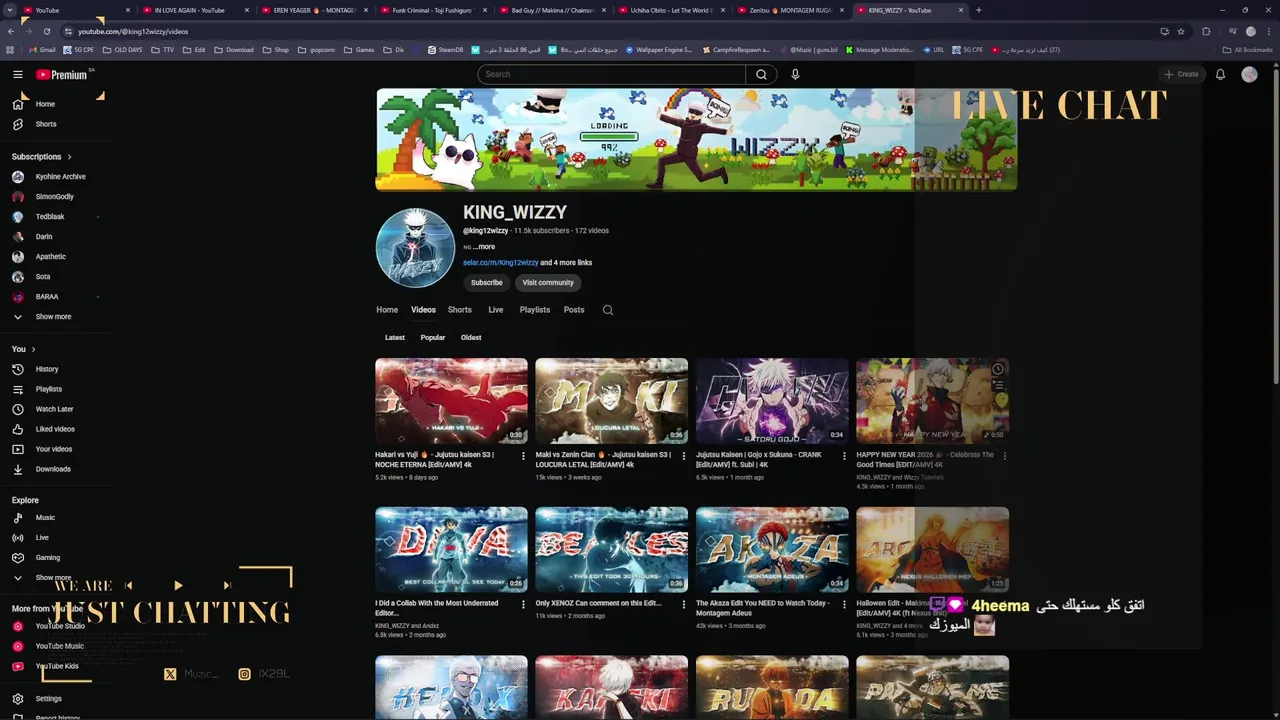Open the "and 4 more links" link
The width and height of the screenshot is (1280, 720).
[x=566, y=263]
